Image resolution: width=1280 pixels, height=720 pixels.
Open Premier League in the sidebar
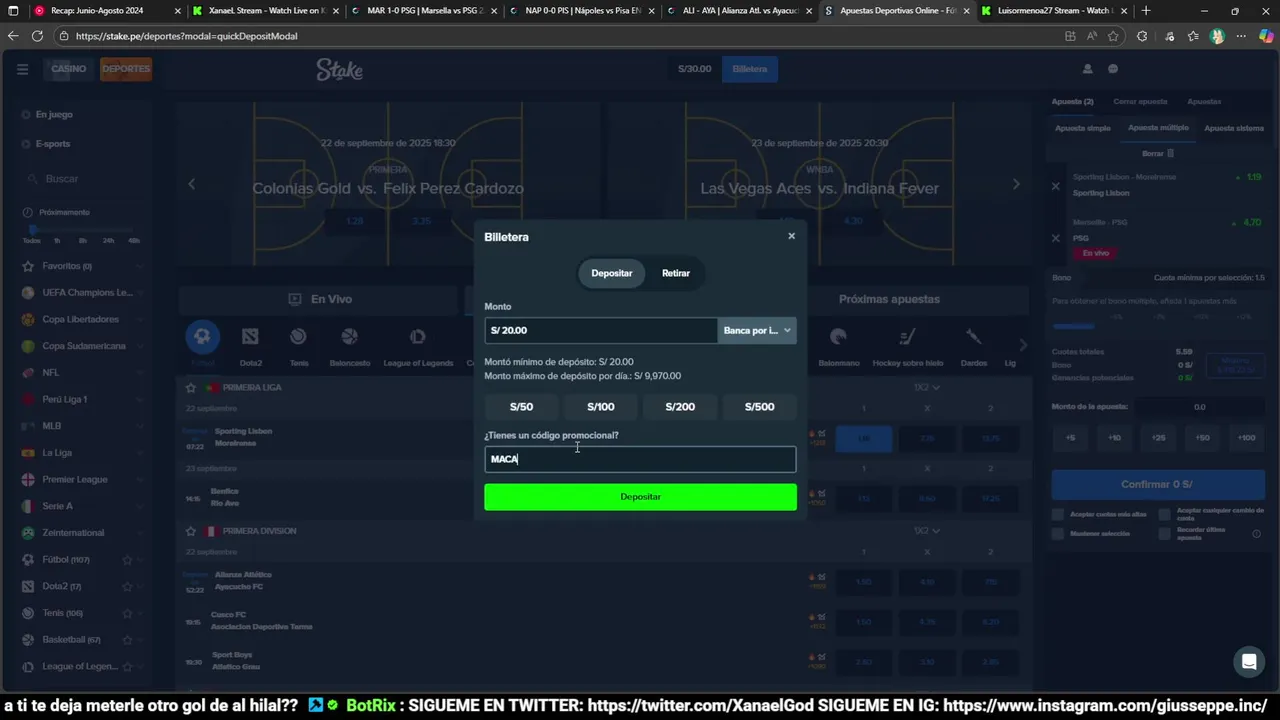click(74, 479)
